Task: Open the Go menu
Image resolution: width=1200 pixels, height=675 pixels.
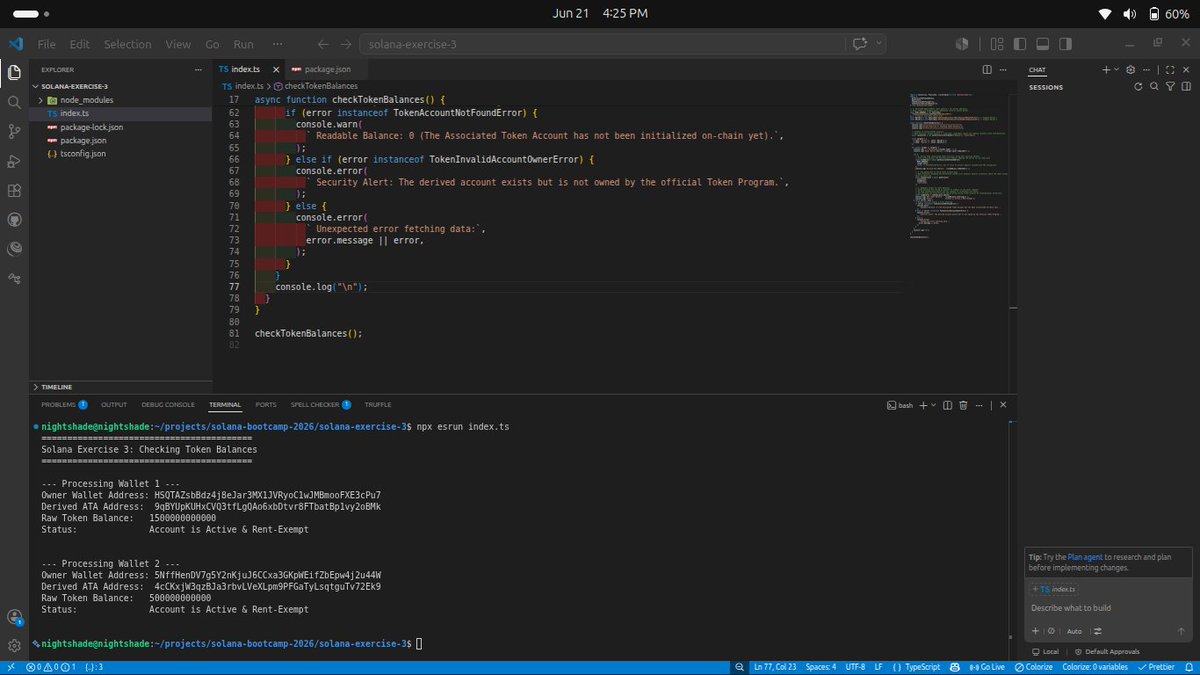Action: coord(212,44)
